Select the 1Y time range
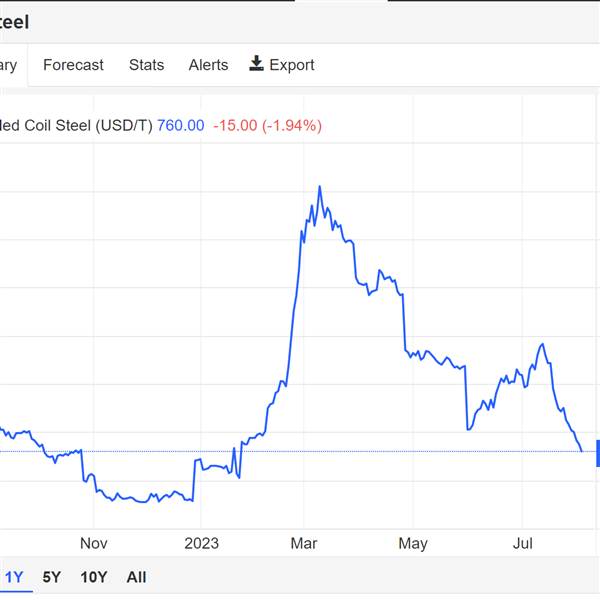Viewport: 600px width, 600px height. pyautogui.click(x=14, y=577)
